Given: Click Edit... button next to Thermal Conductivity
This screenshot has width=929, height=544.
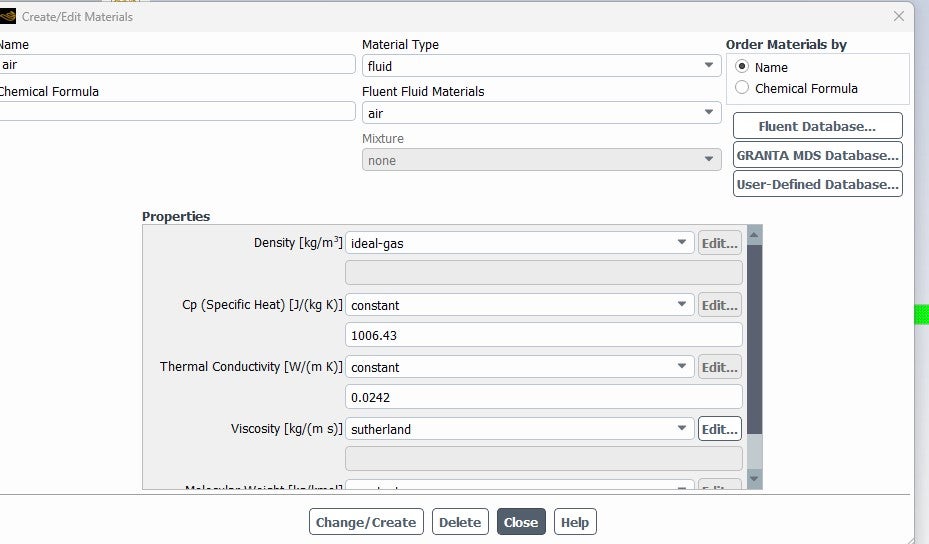Looking at the screenshot, I should coord(719,367).
